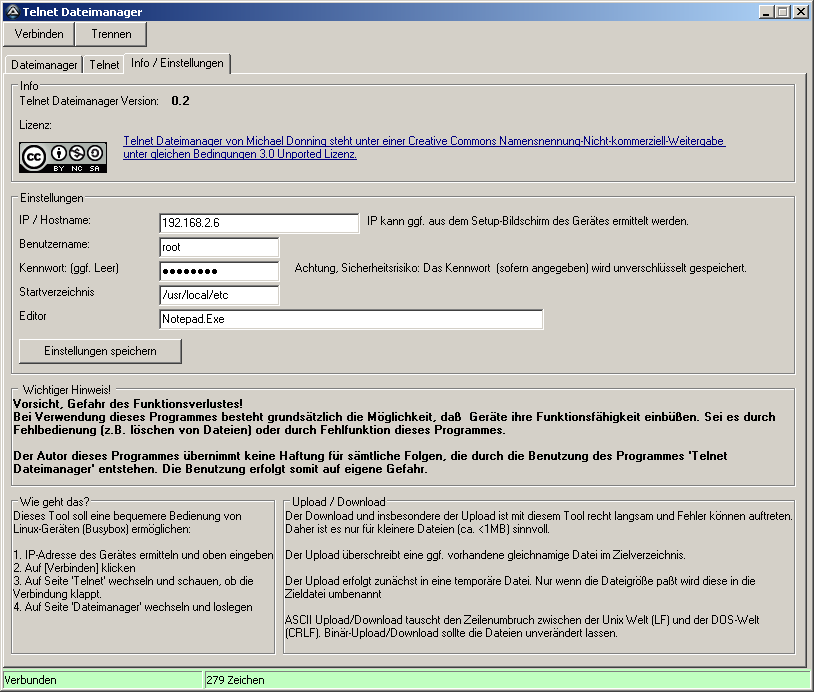
Task: Open the Telnet tab
Action: (x=104, y=64)
